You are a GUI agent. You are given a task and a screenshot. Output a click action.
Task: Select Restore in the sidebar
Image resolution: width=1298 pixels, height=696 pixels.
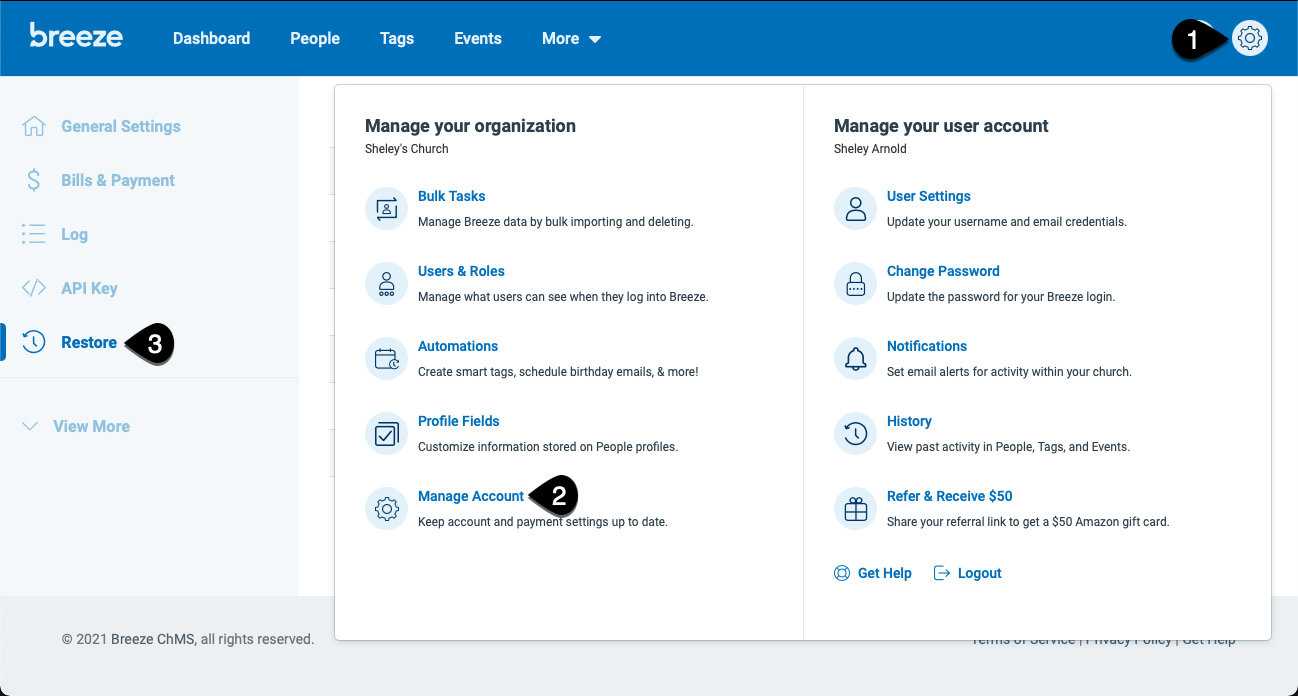[x=89, y=342]
